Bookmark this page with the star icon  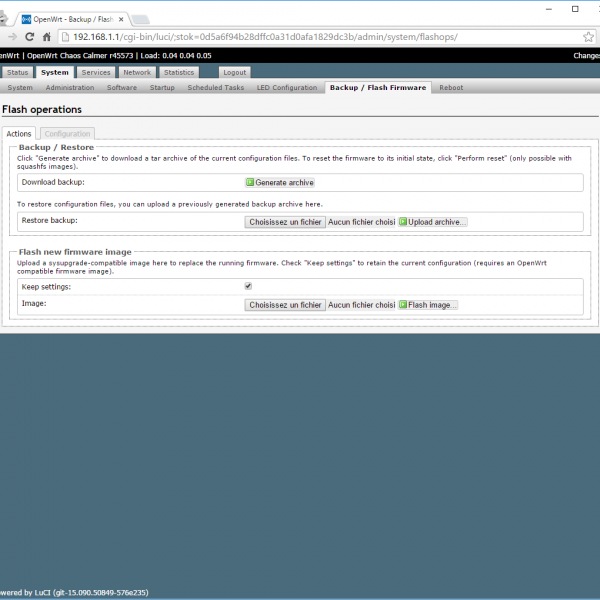[x=589, y=37]
